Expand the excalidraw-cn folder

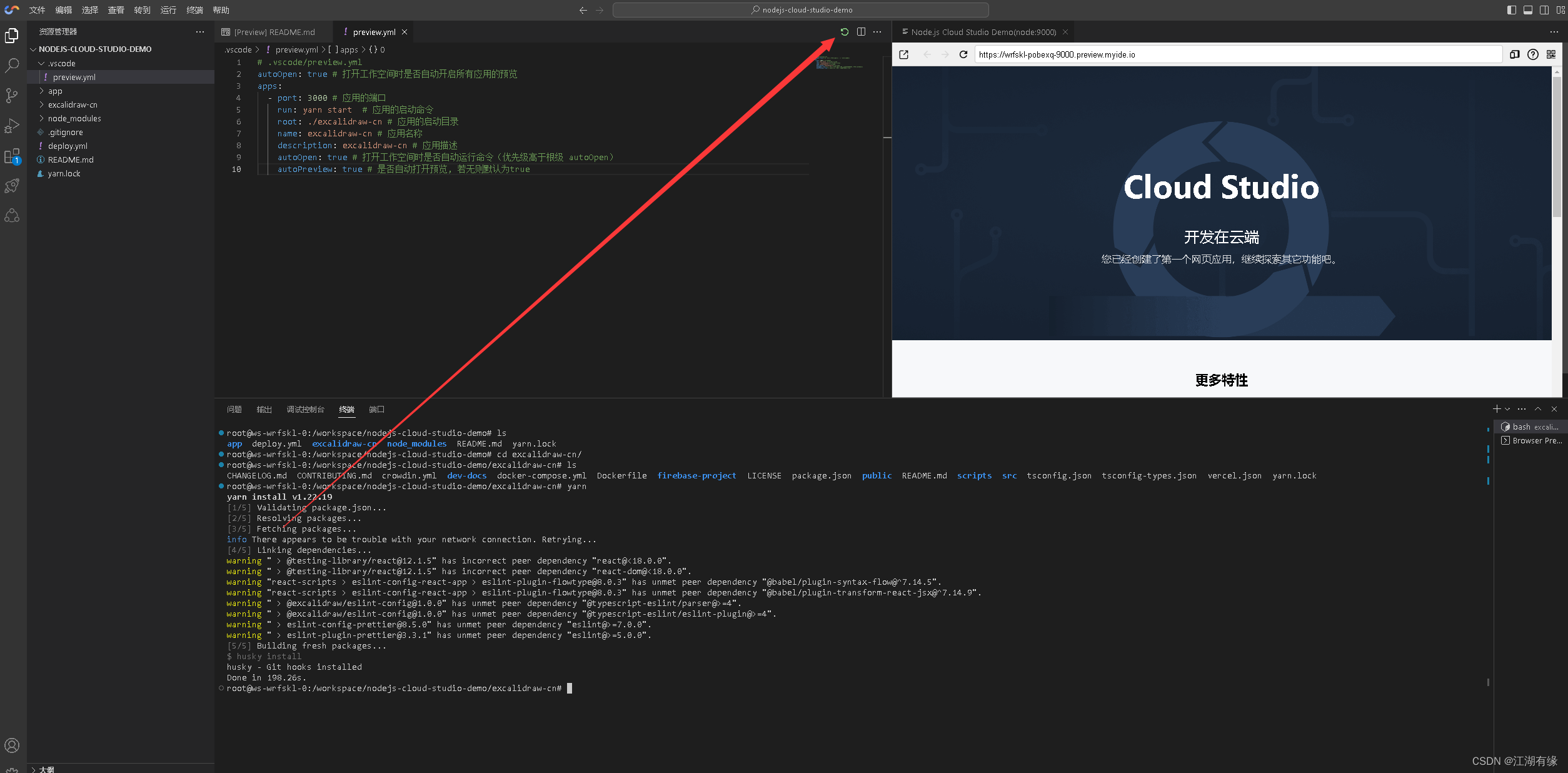[73, 104]
